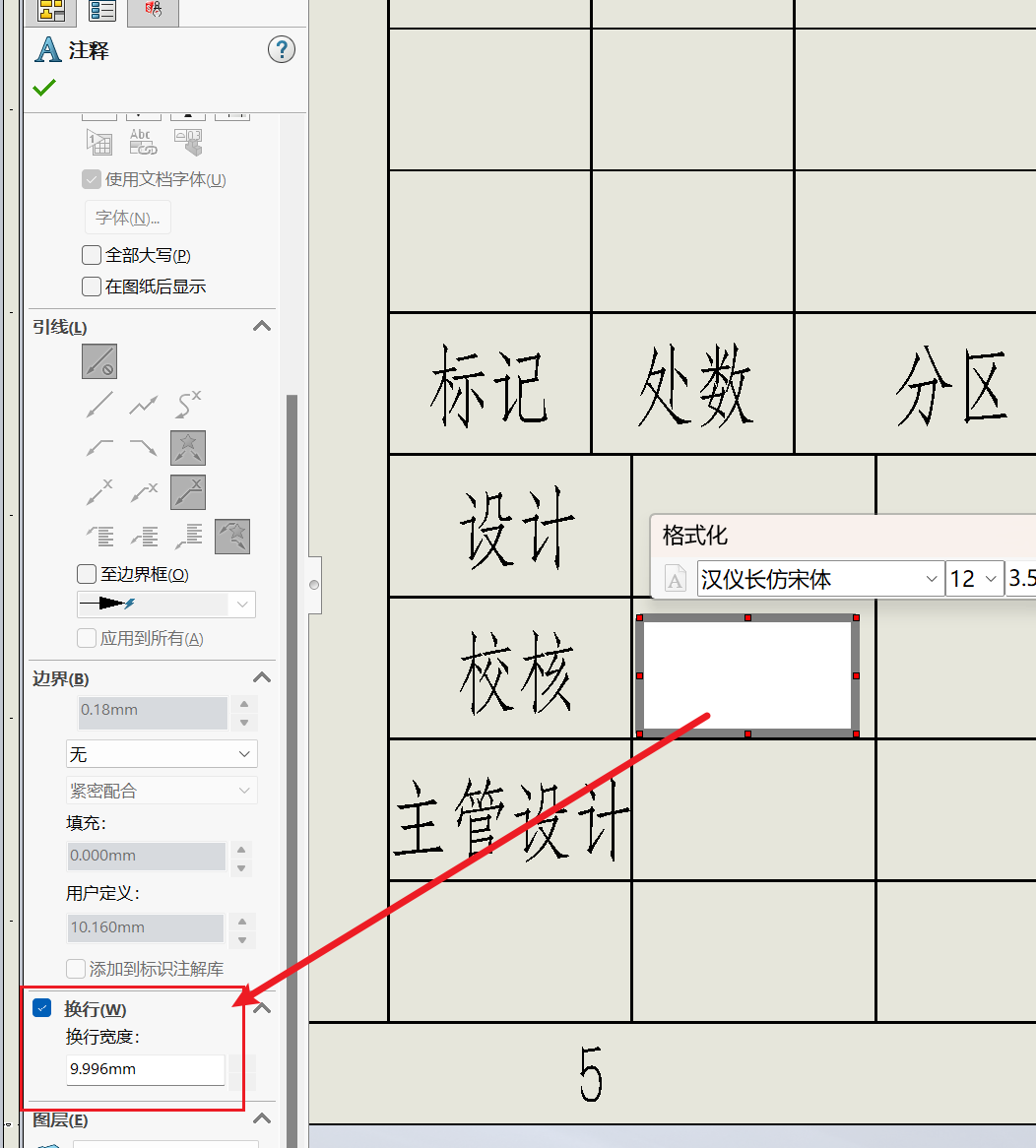The image size is (1036, 1148).
Task: Open the third manager tab with red icon
Action: tap(153, 10)
